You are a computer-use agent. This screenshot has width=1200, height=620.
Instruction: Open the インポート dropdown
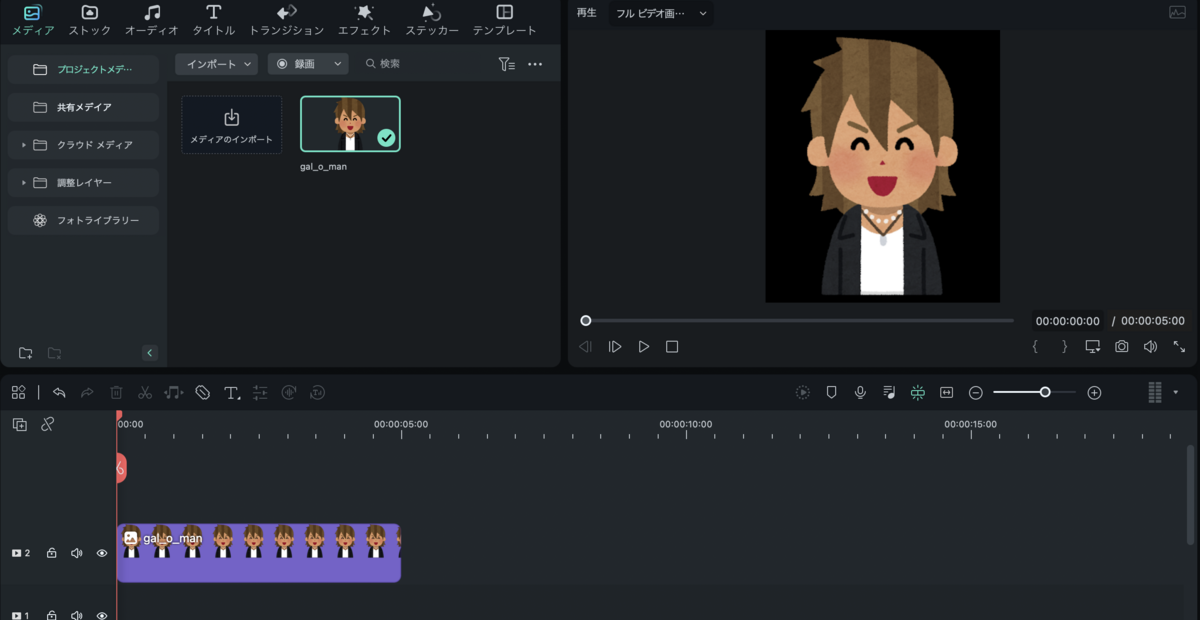point(216,64)
